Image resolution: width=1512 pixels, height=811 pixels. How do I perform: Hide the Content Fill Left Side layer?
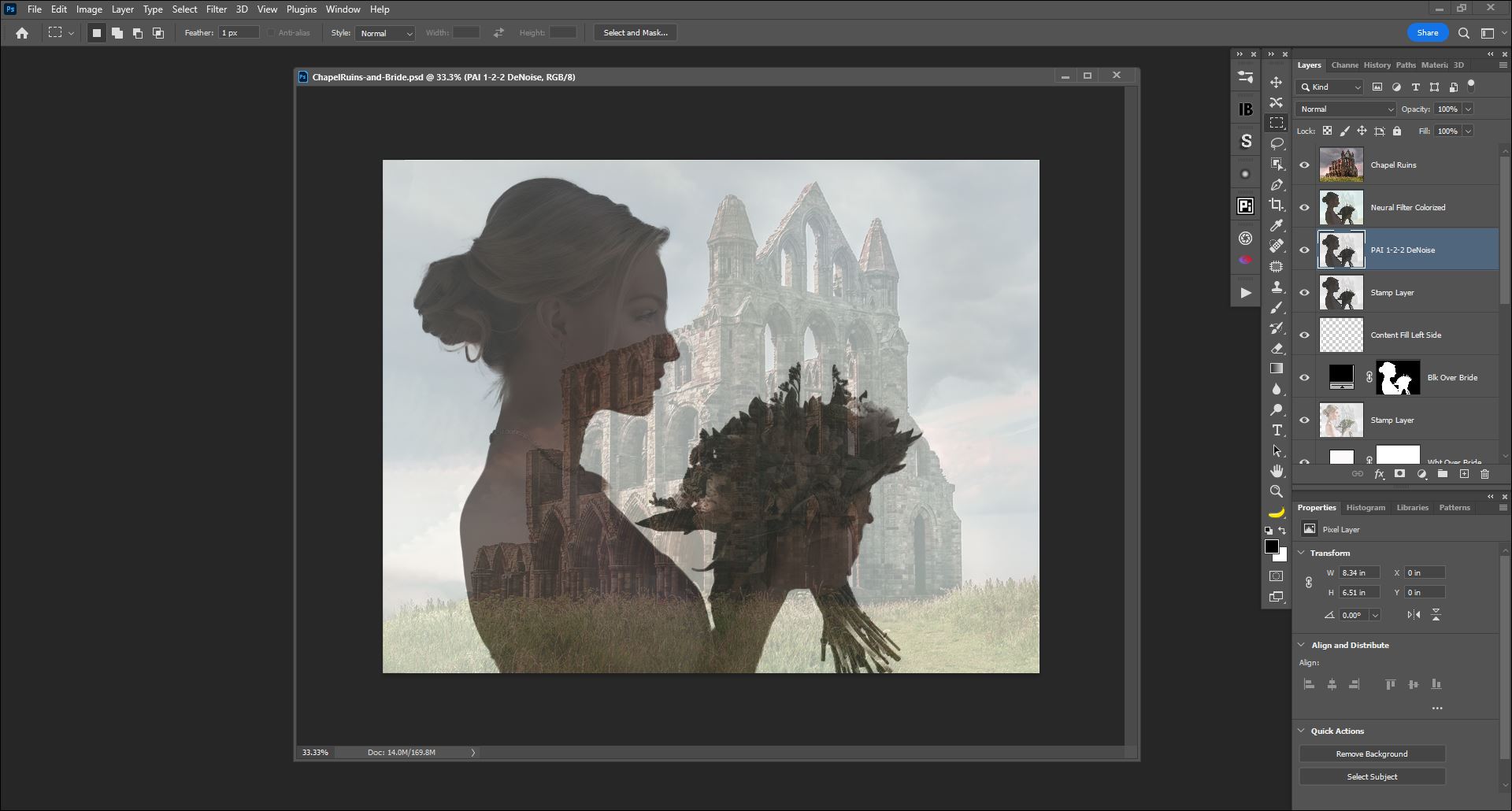pos(1304,335)
